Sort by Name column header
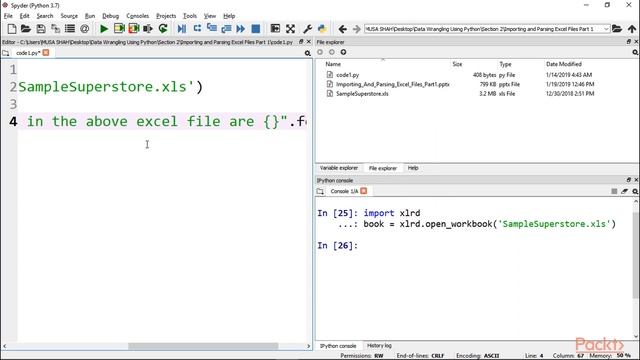The width and height of the screenshot is (640, 360). 333,64
